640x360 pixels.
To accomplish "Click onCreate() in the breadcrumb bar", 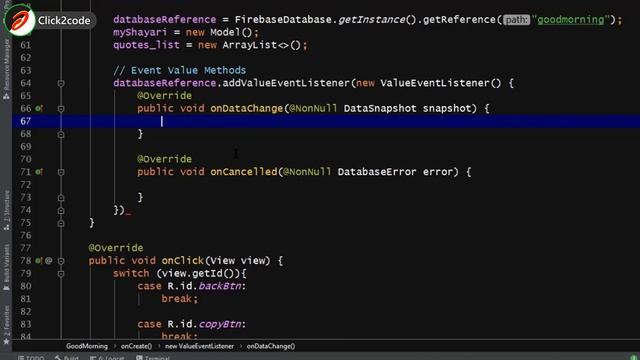I will point(136,346).
